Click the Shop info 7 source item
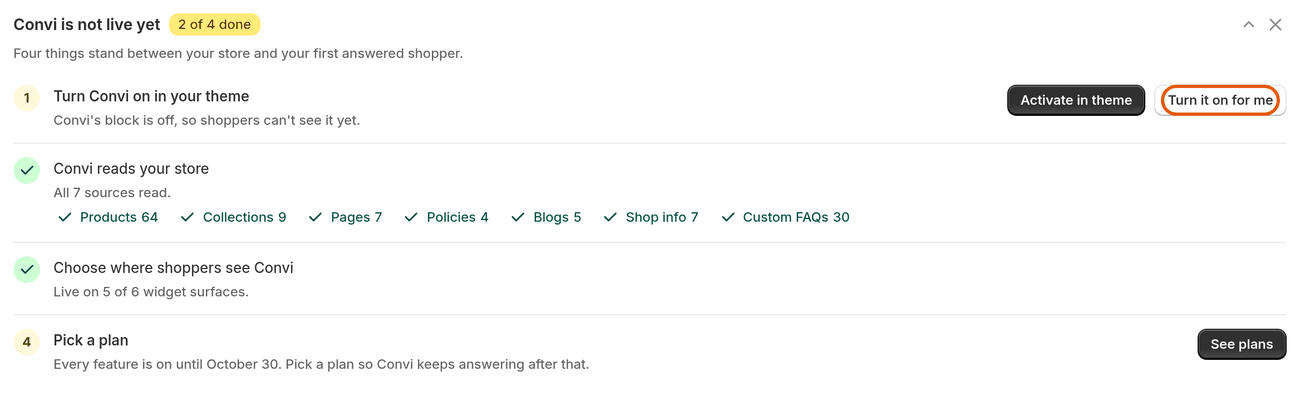This screenshot has width=1300, height=400. point(651,217)
